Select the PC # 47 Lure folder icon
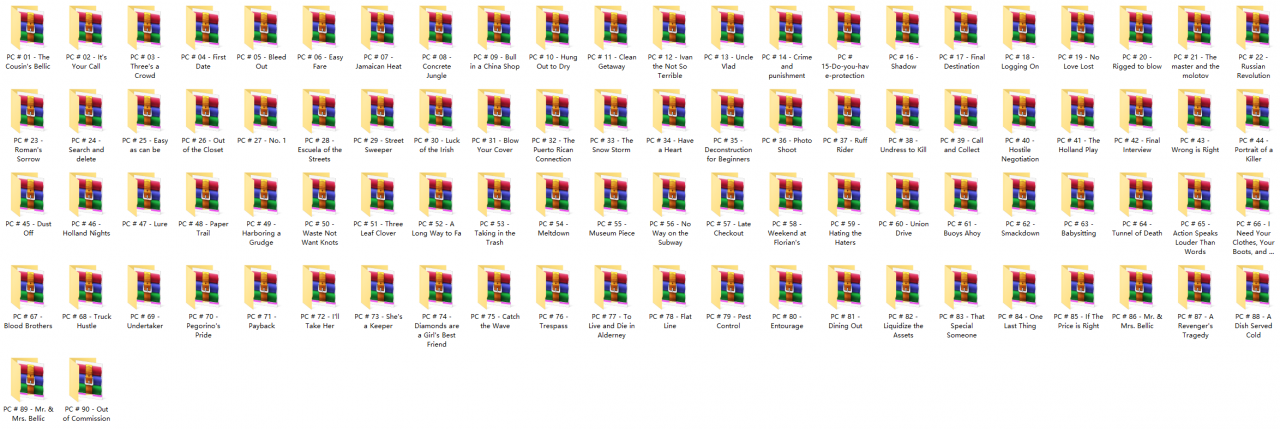This screenshot has height=429, width=1280. pyautogui.click(x=145, y=194)
